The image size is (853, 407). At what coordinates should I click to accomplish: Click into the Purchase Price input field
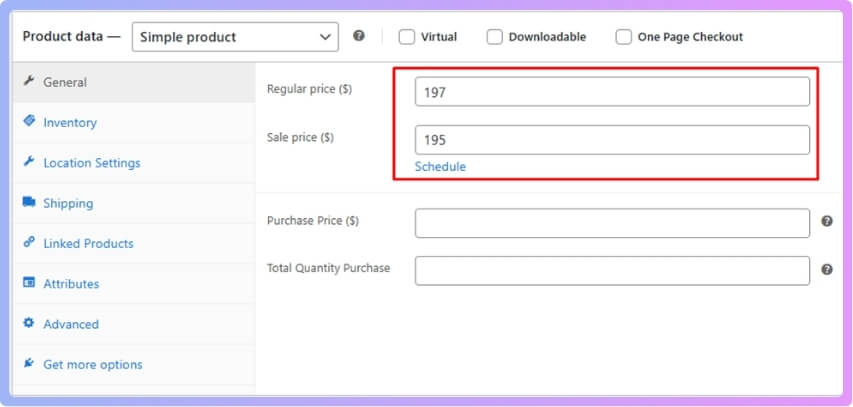click(x=612, y=223)
